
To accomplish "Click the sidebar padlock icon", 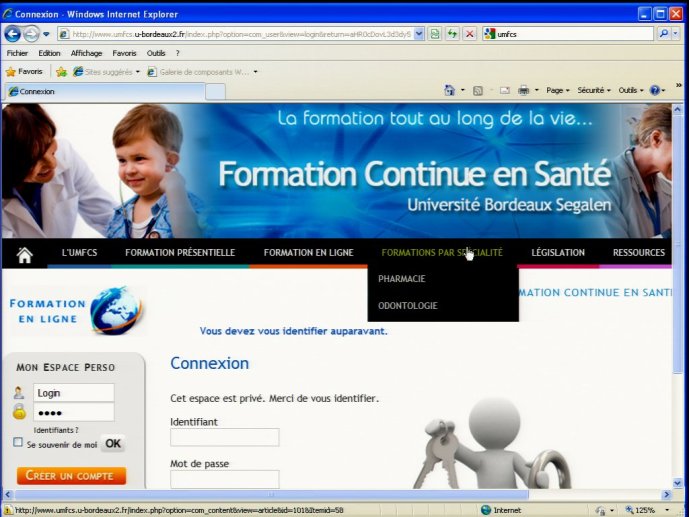I will pyautogui.click(x=19, y=412).
